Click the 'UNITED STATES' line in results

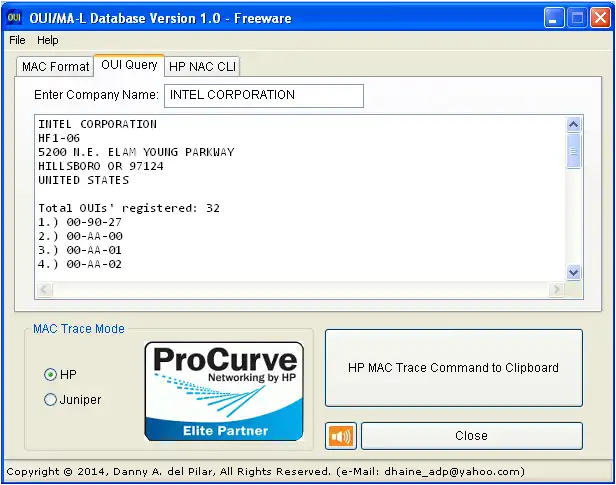[83, 180]
